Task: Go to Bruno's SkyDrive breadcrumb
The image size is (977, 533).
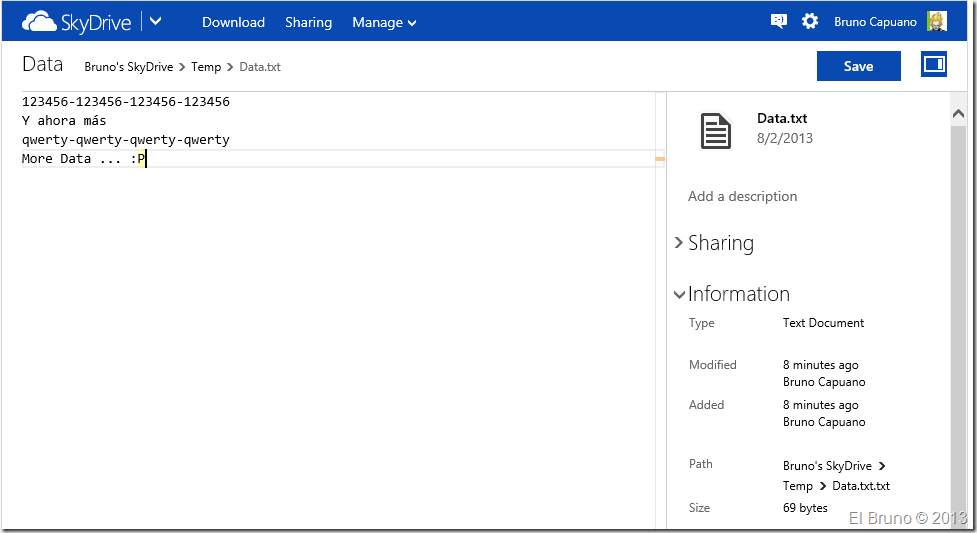Action: tap(128, 67)
